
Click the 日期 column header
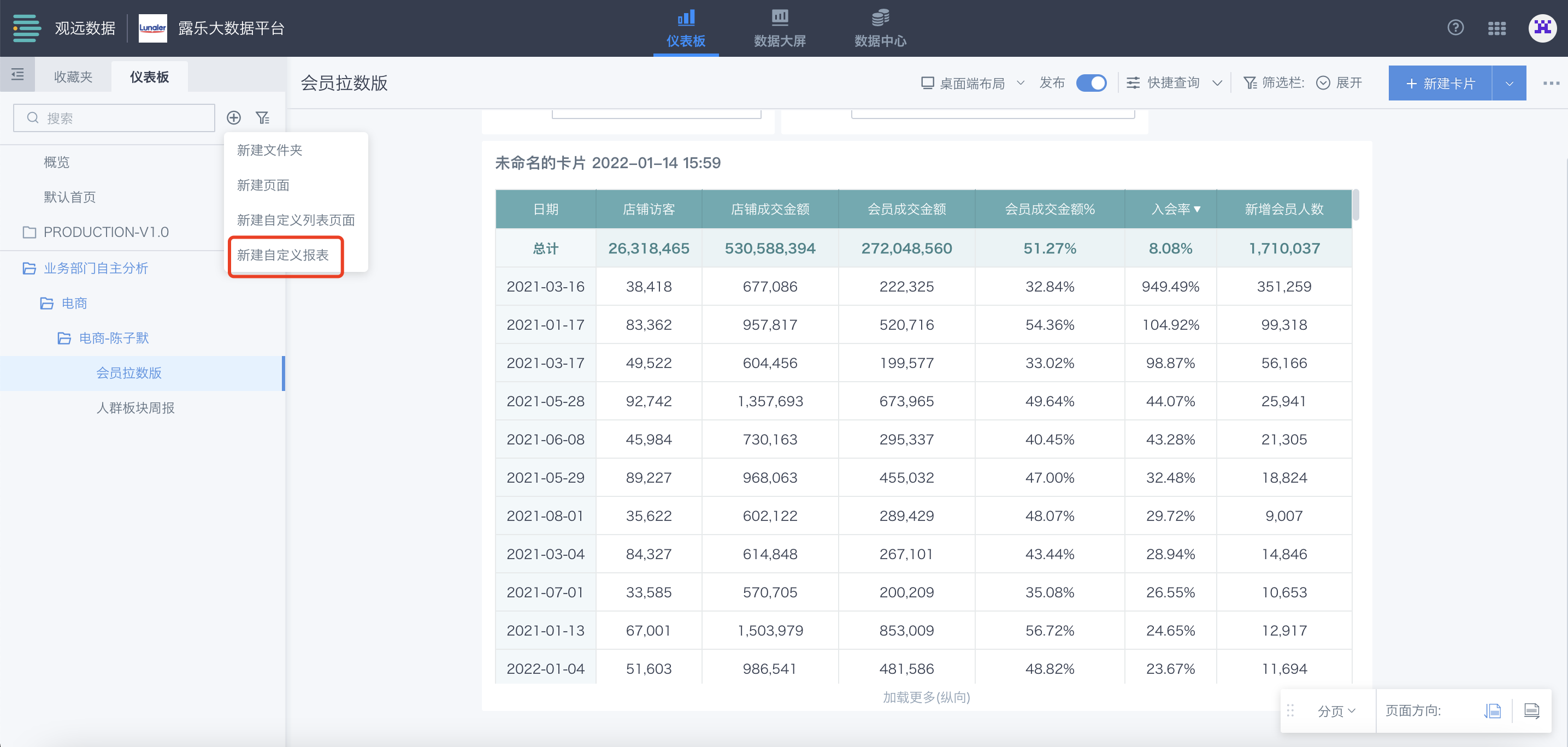pyautogui.click(x=545, y=209)
